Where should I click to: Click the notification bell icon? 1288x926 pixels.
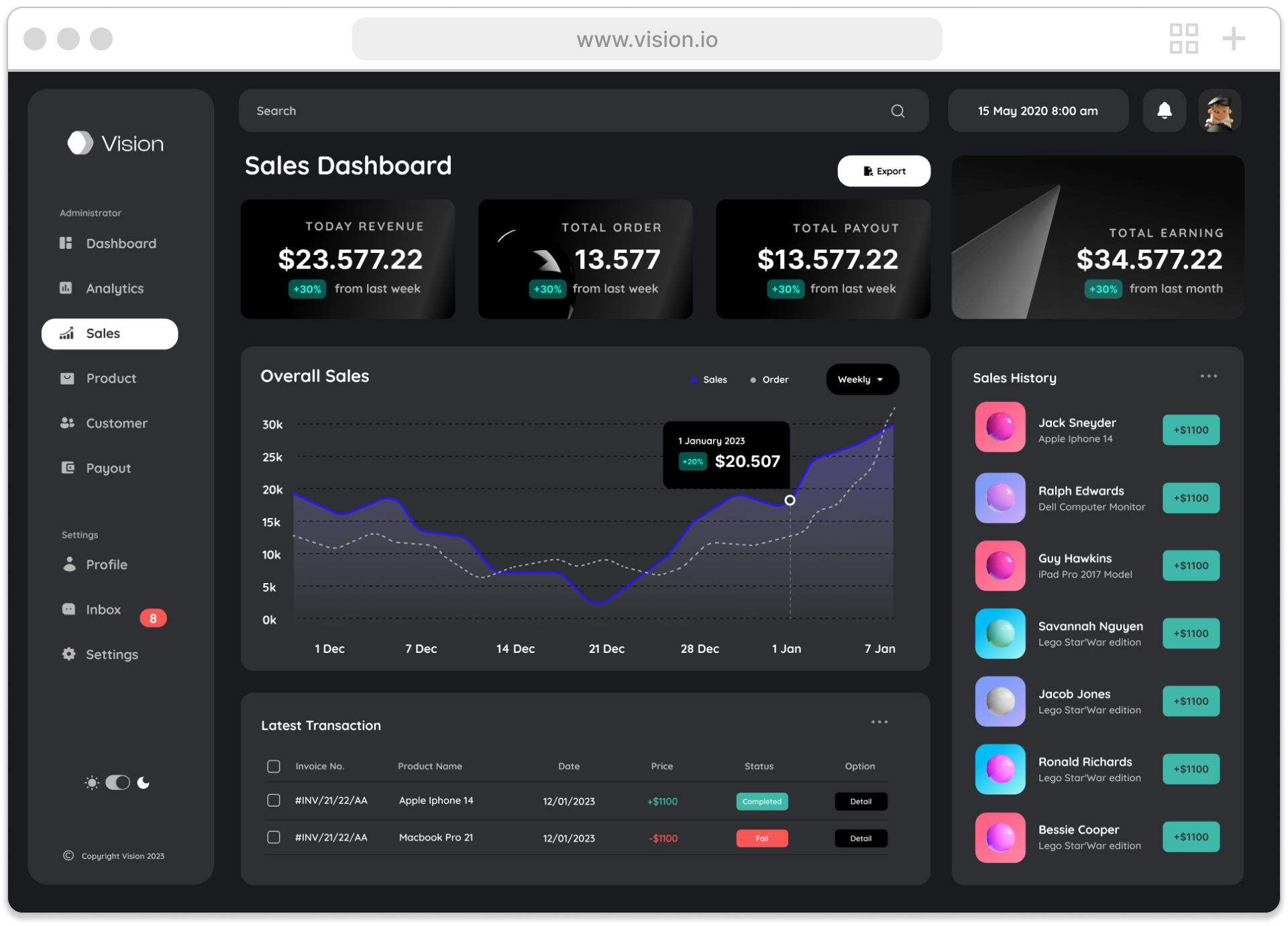click(x=1164, y=111)
